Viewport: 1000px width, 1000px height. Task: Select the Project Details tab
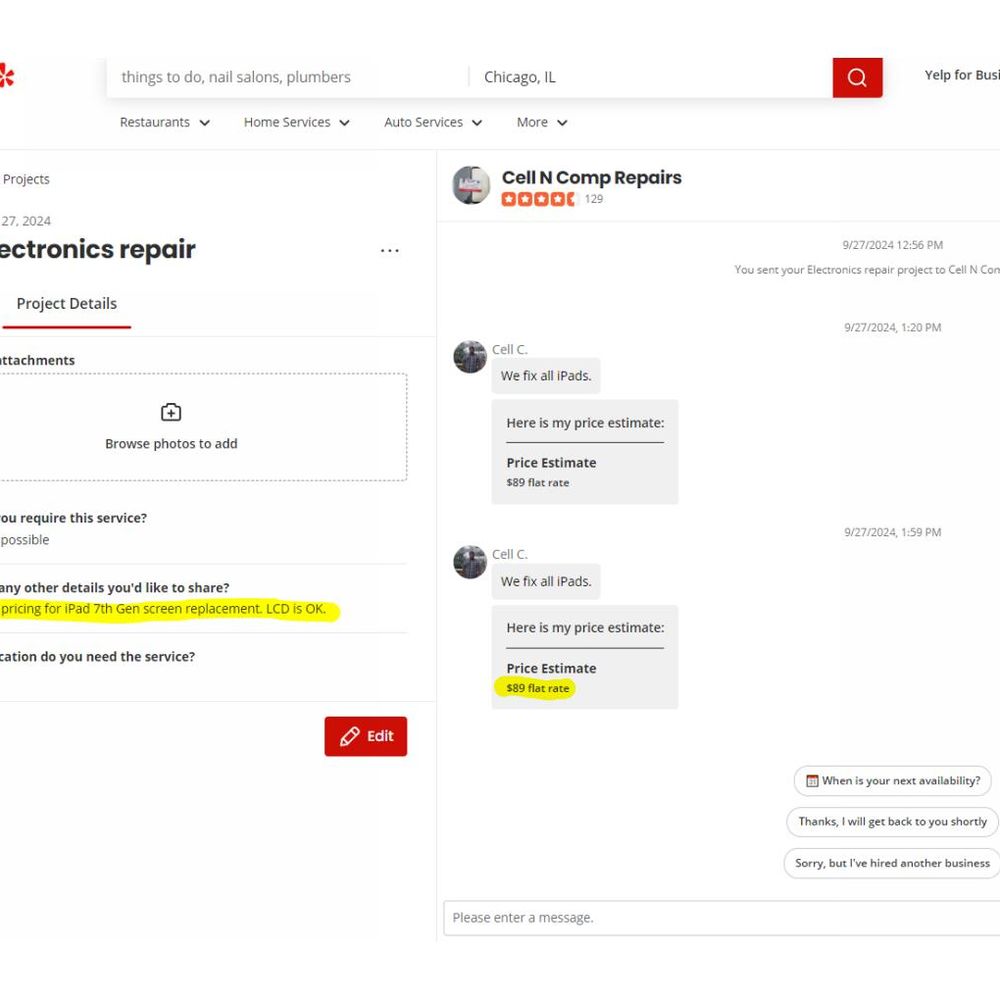[66, 304]
